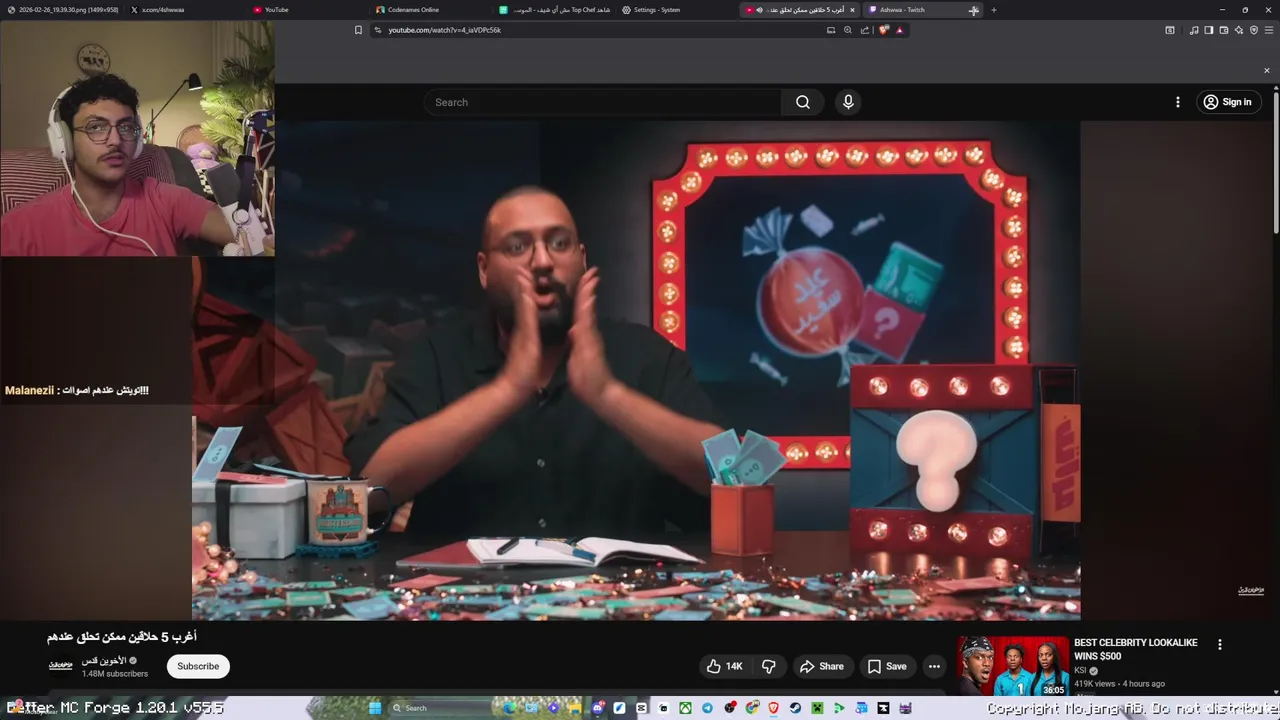
Task: Open File Explorer folder taskbar icon
Action: point(575,708)
